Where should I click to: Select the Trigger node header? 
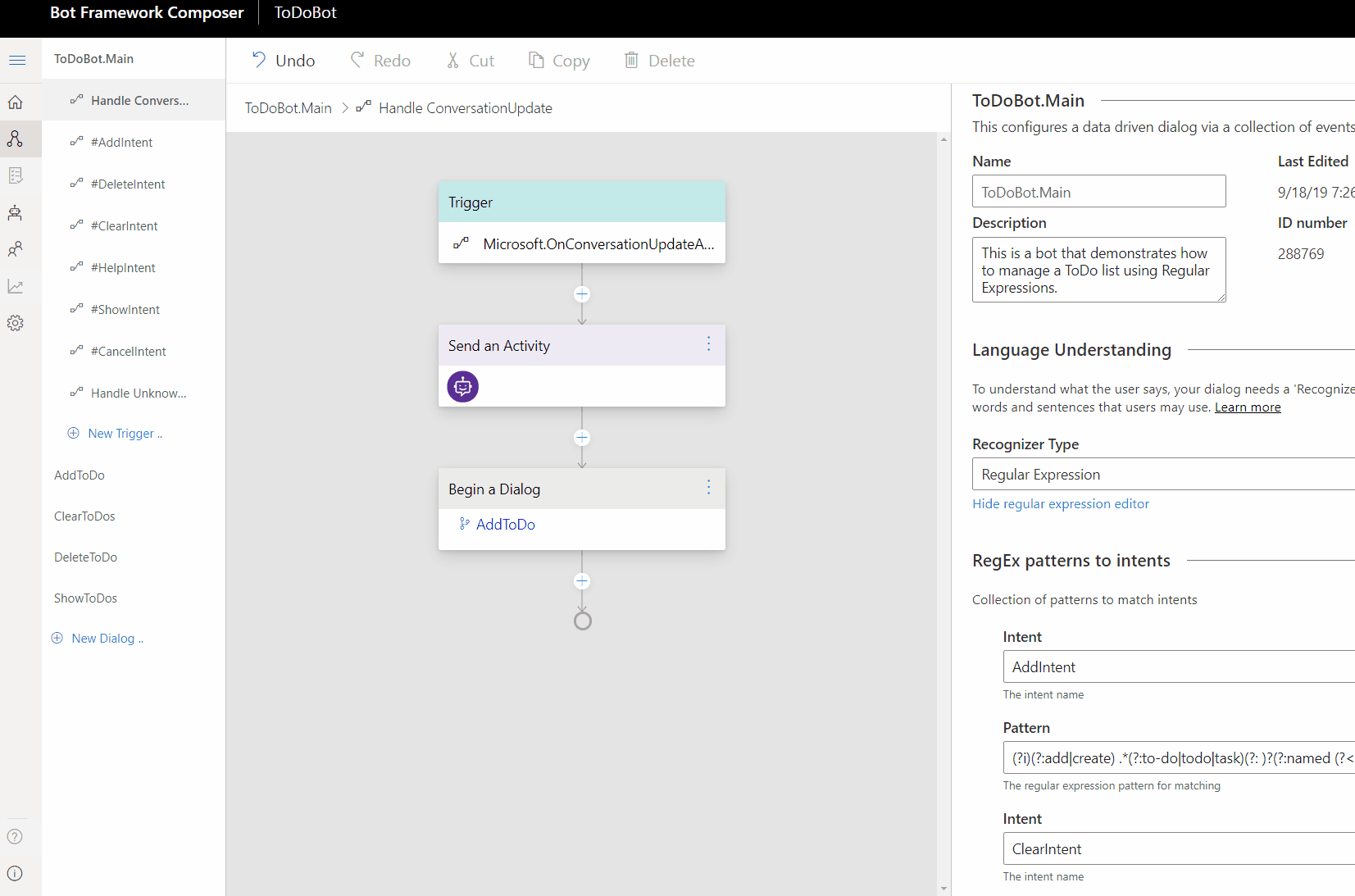(582, 202)
